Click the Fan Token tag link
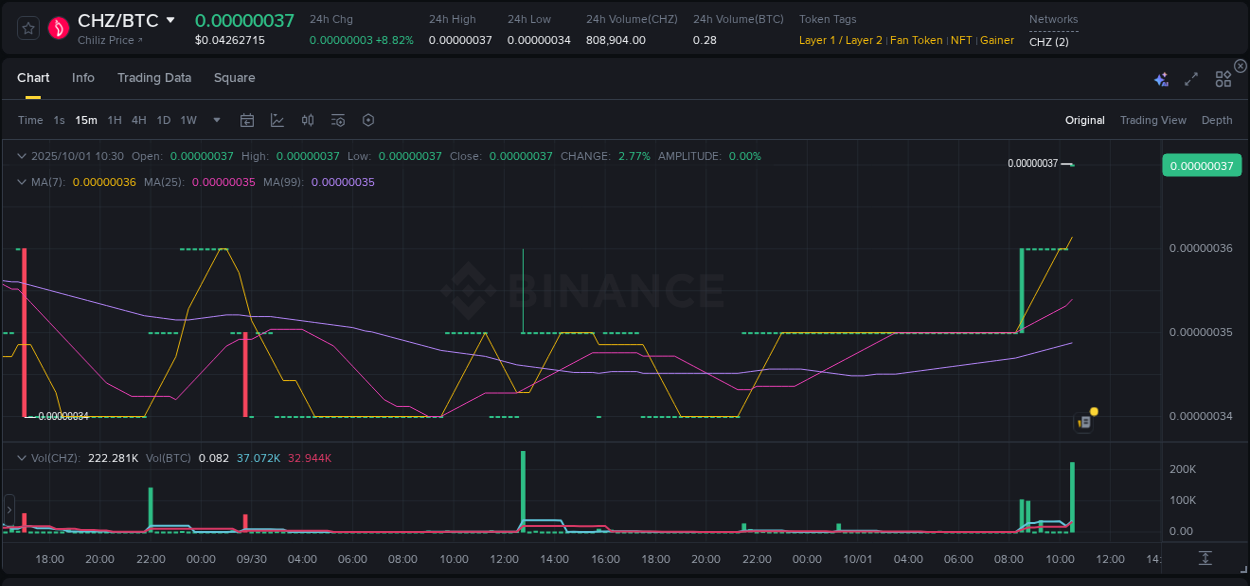Screen dimensions: 1250x586 (916, 40)
